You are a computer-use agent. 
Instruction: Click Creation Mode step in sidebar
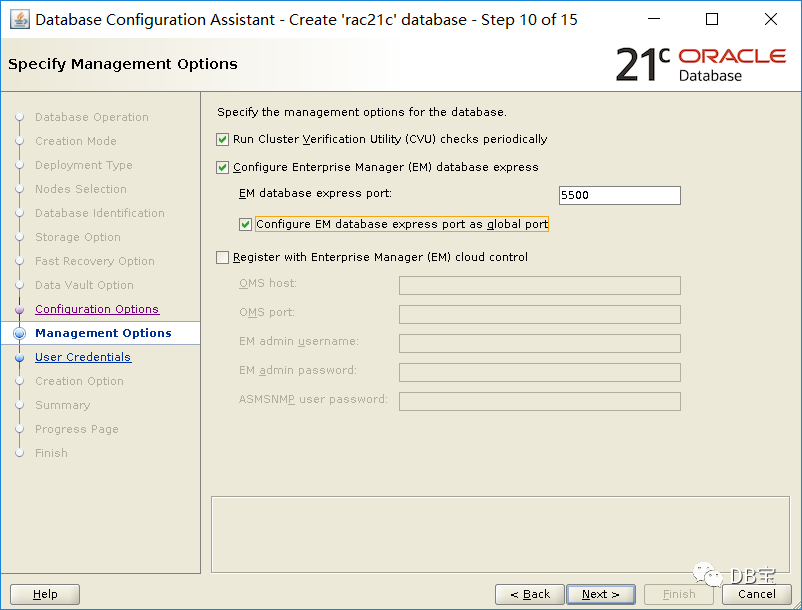coord(76,141)
